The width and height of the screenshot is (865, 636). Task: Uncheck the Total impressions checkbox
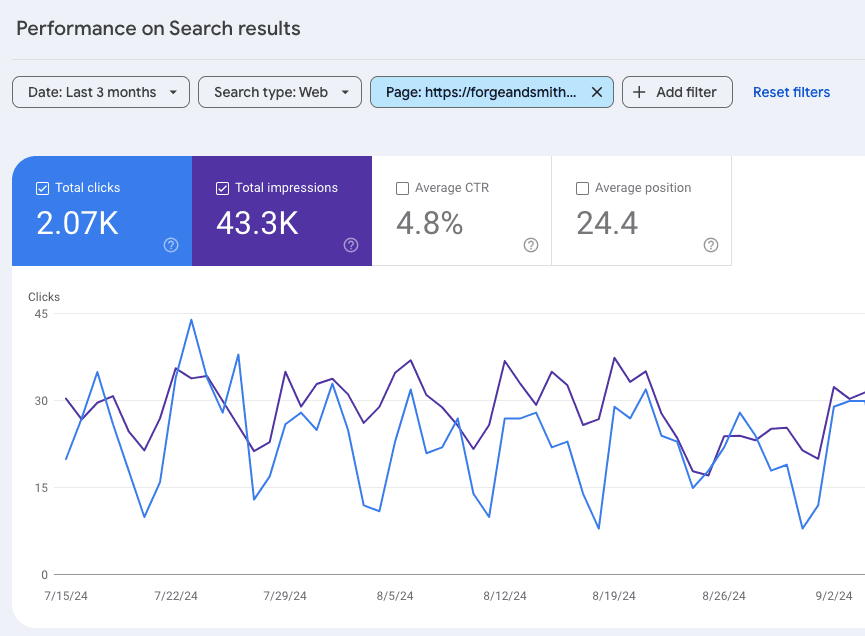(x=222, y=188)
